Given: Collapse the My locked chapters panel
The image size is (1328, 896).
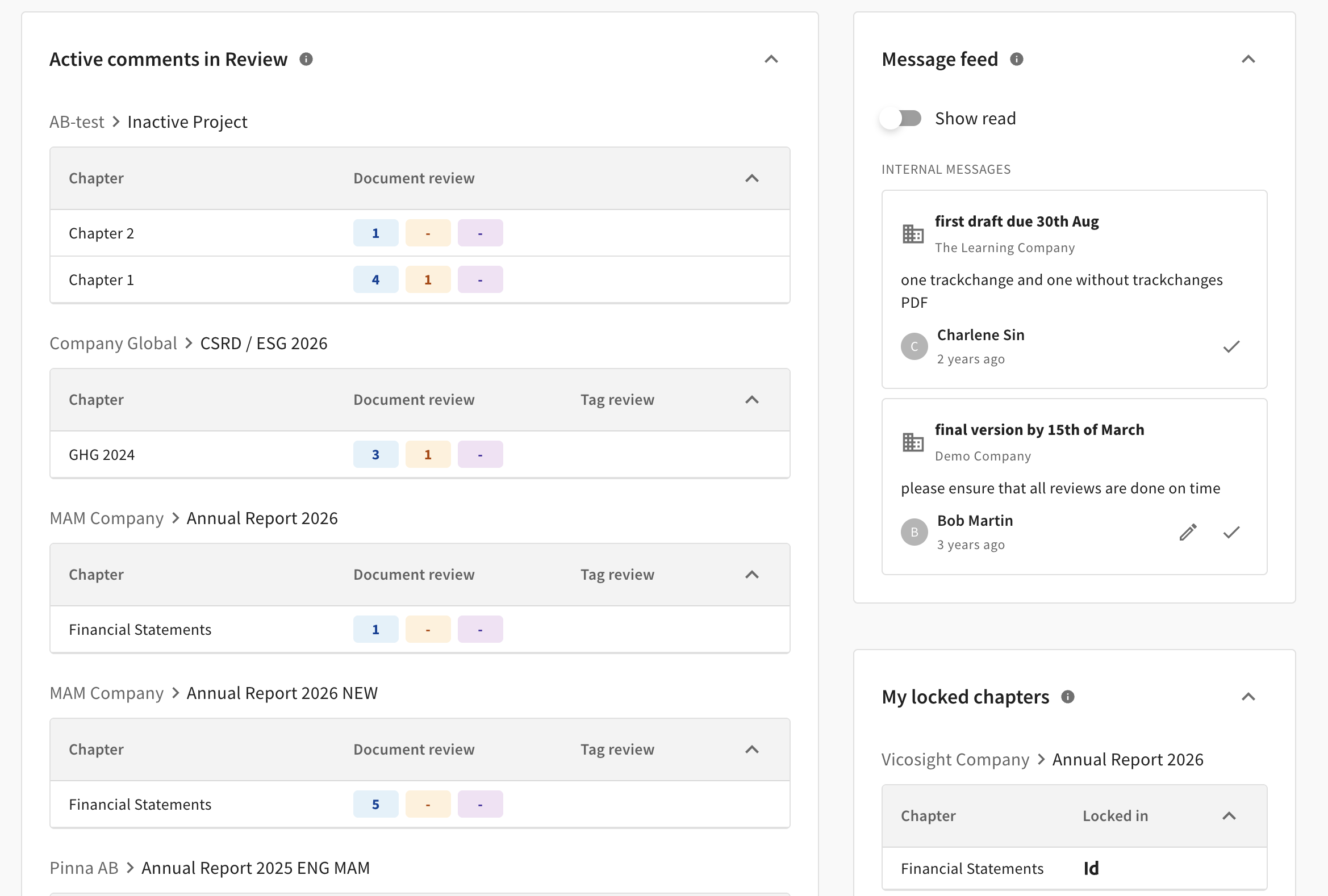Looking at the screenshot, I should 1248,697.
